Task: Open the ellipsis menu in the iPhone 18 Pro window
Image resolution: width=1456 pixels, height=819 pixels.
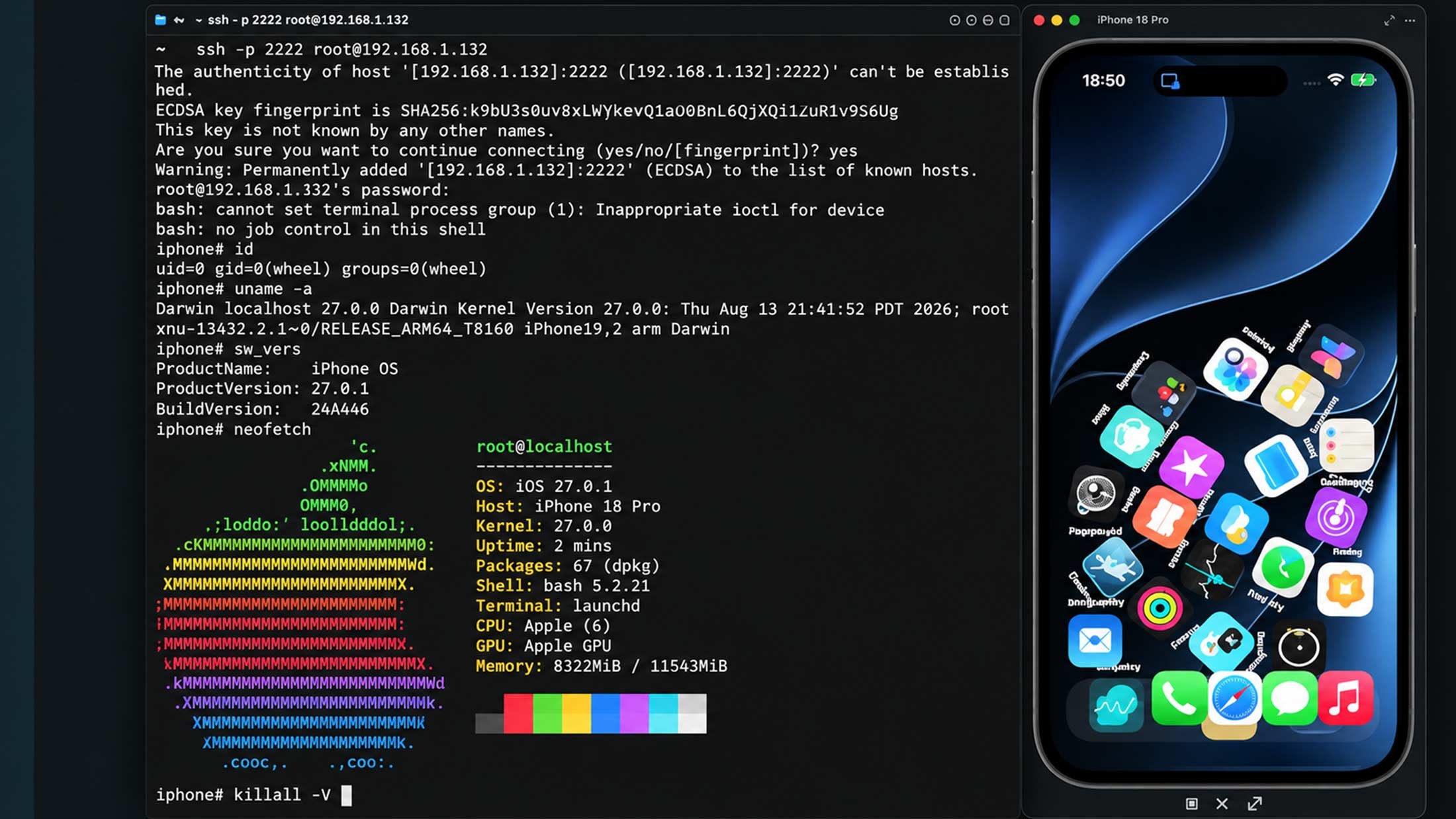Action: point(1410,21)
